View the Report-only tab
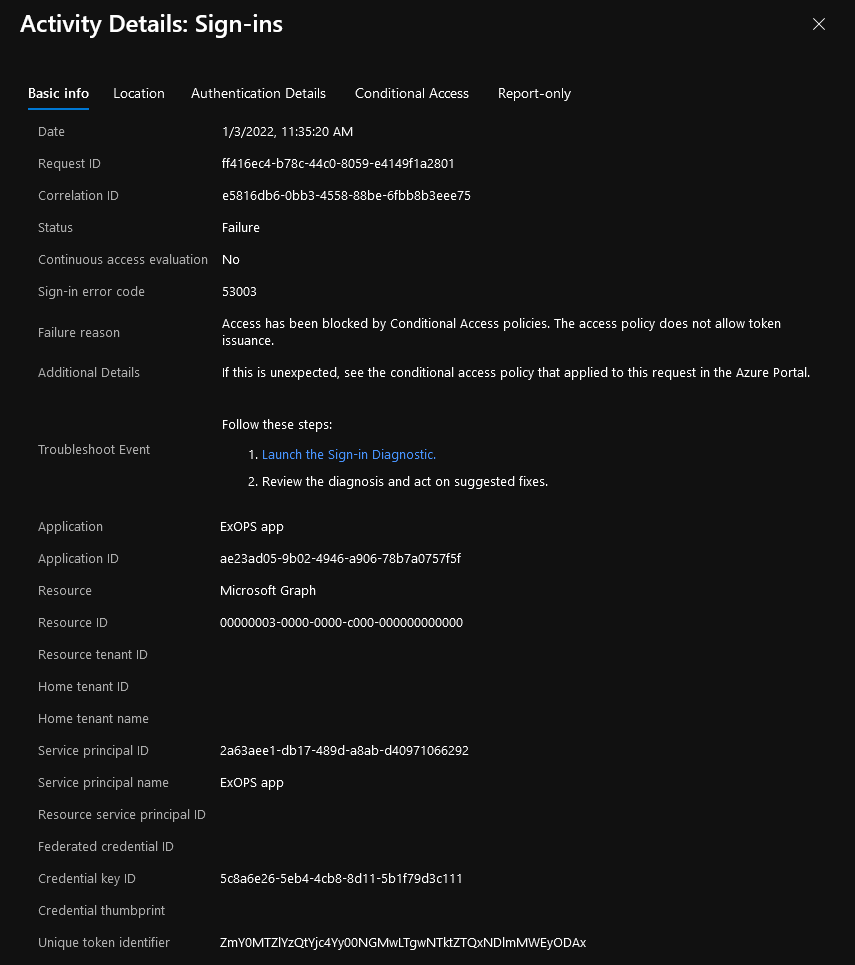855x965 pixels. [534, 93]
